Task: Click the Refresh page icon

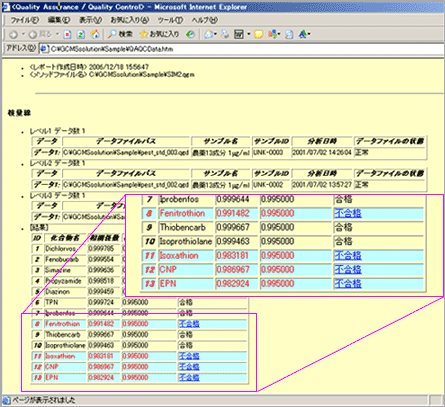Action: point(81,34)
